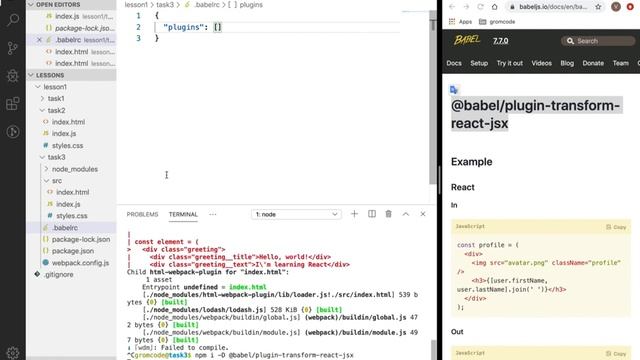Image resolution: width=640 pixels, height=360 pixels.
Task: Create a new terminal with plus icon
Action: point(354,214)
